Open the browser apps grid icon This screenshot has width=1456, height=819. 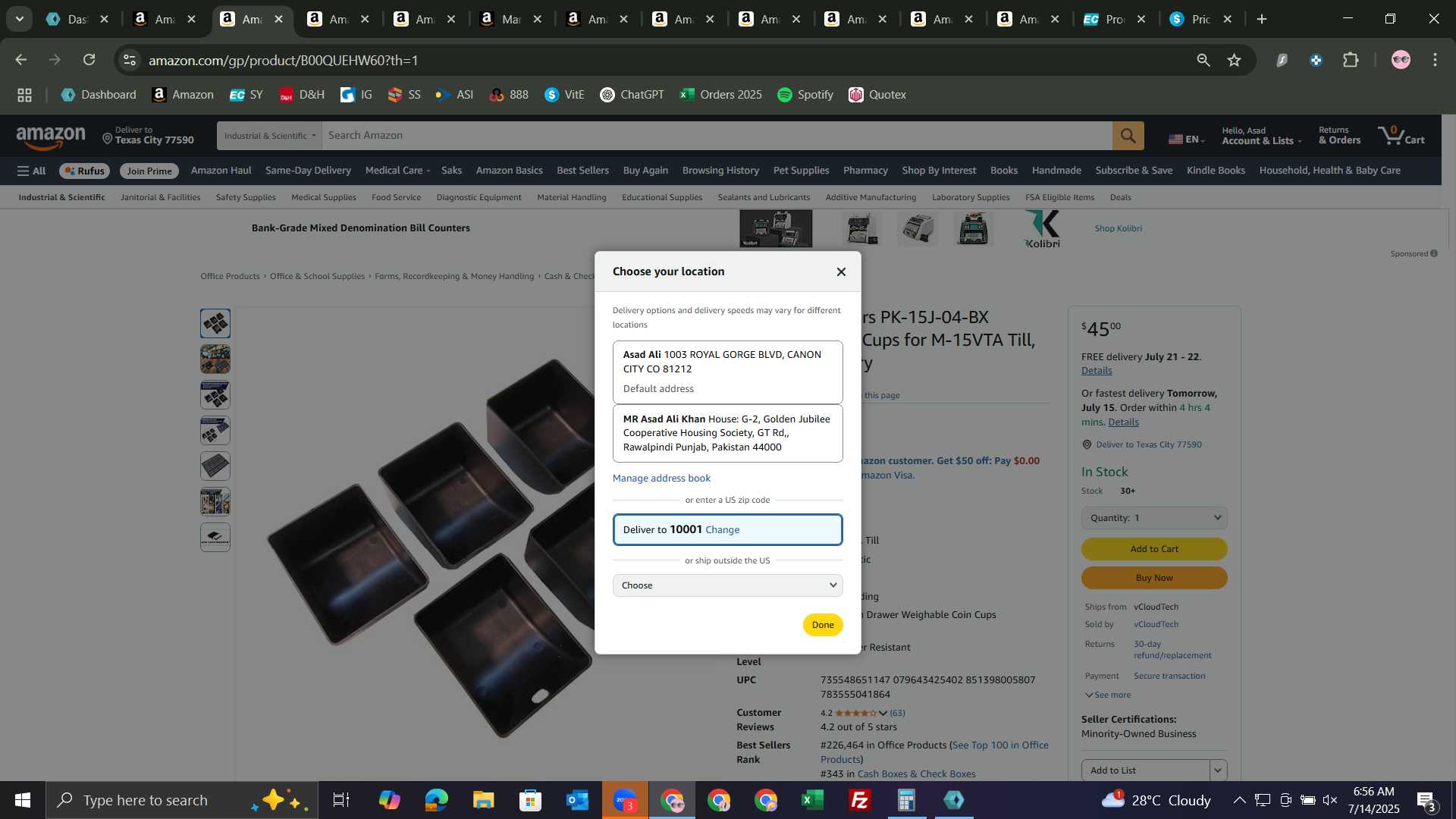pos(24,95)
